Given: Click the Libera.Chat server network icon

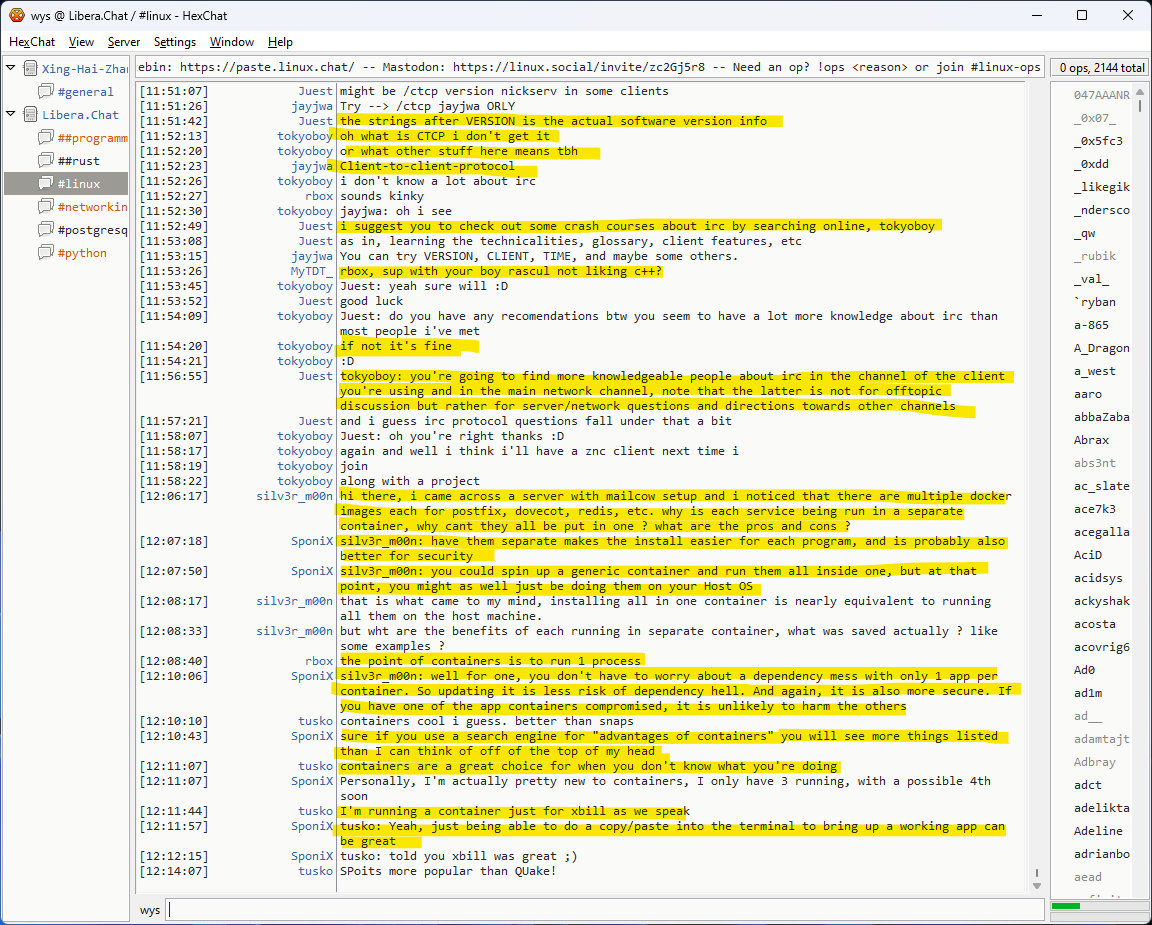Looking at the screenshot, I should (30, 115).
